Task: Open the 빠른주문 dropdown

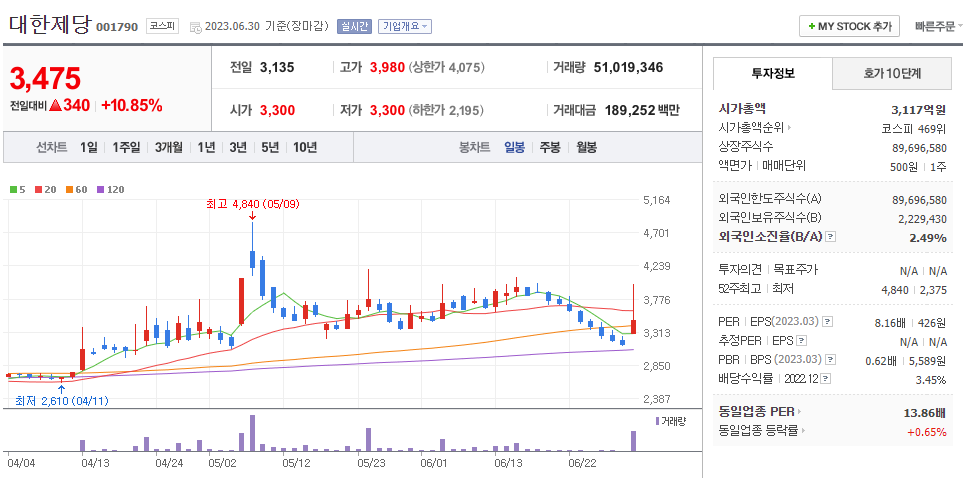Action: point(939,26)
